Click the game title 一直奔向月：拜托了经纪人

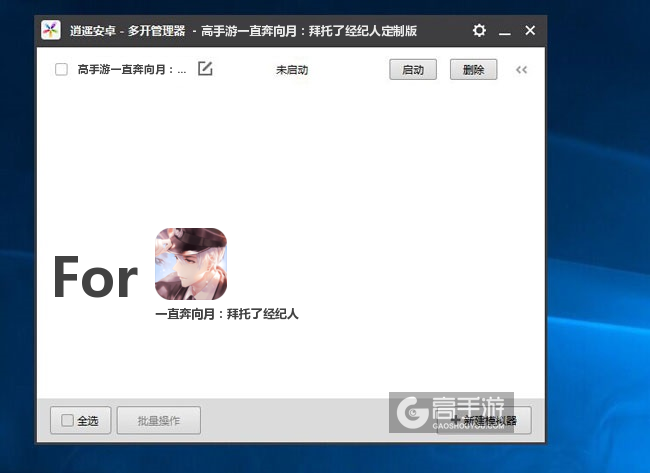click(x=227, y=314)
